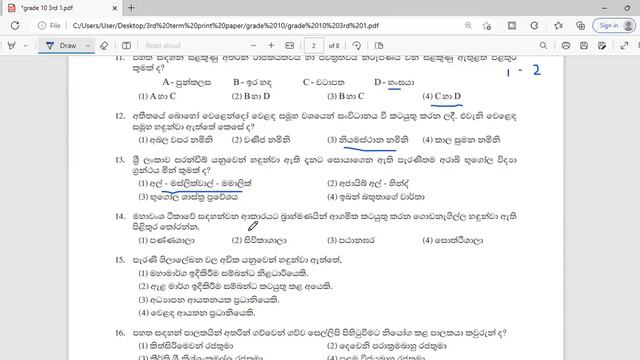
Task: Reload the page with the refresh icon
Action: (x=15, y=25)
